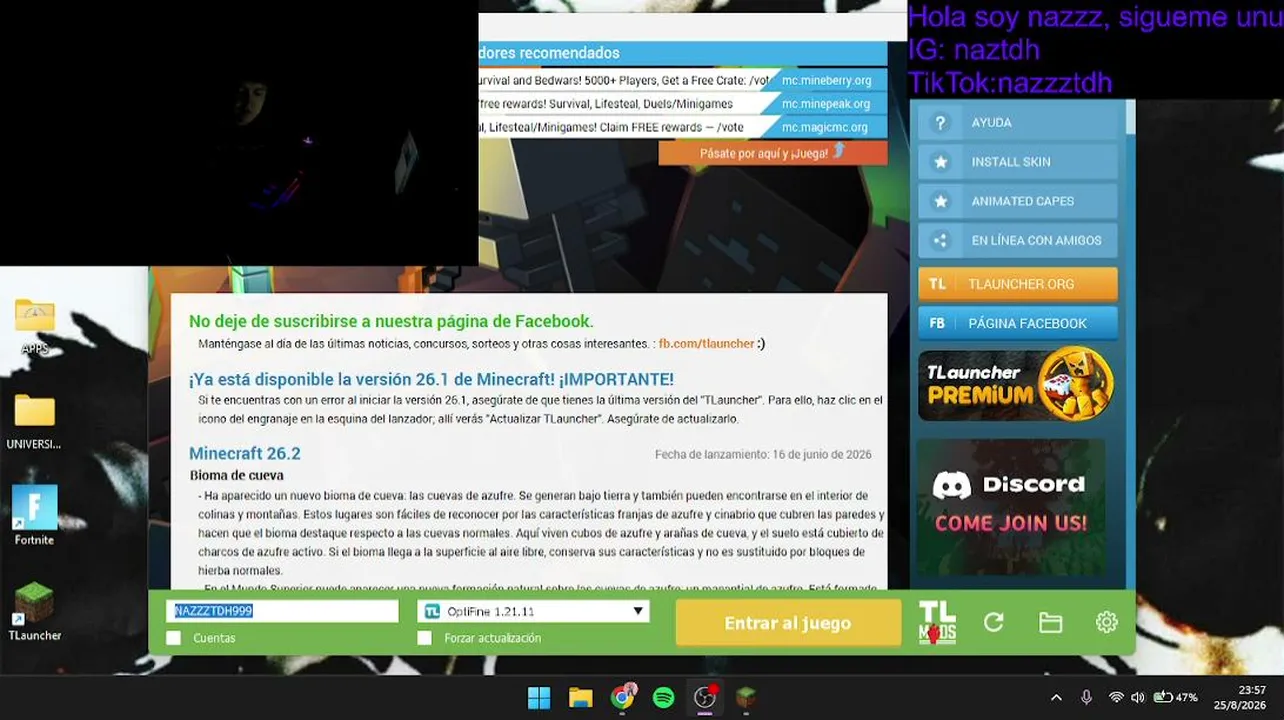
Task: Follow the fb.com/tlauncher link
Action: (706, 344)
